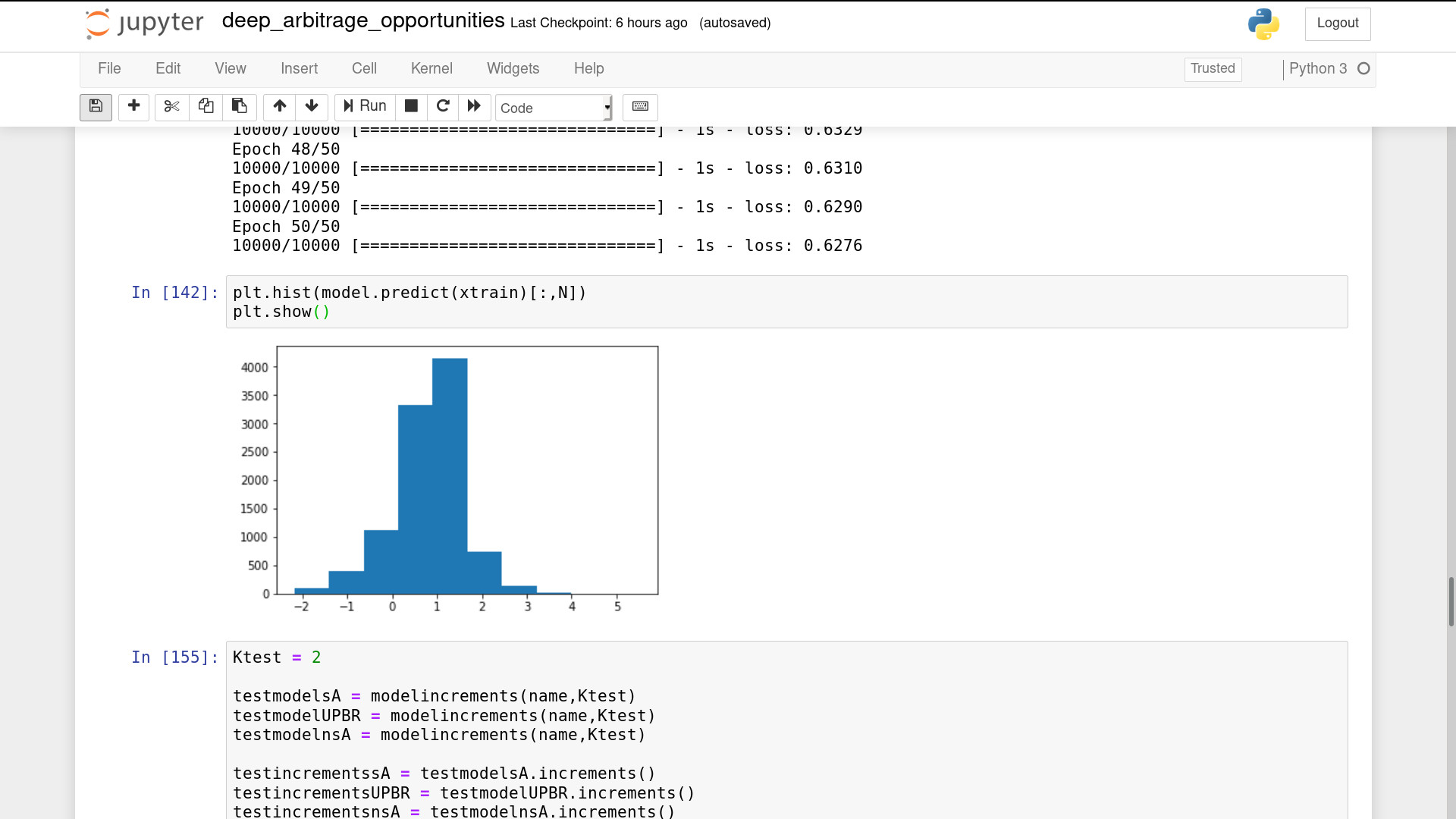The height and width of the screenshot is (819, 1456).
Task: Click the Jupyter logo
Action: point(145,24)
